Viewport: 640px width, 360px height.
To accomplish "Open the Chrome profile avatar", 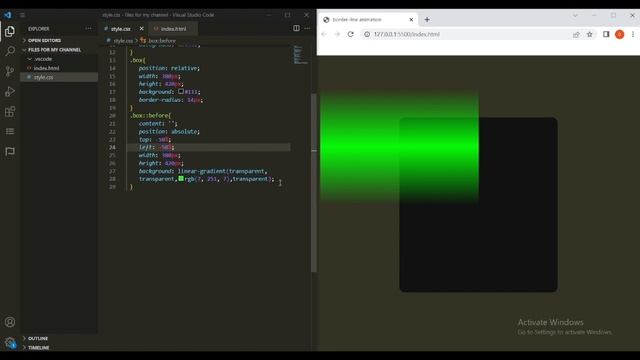I will [x=620, y=34].
